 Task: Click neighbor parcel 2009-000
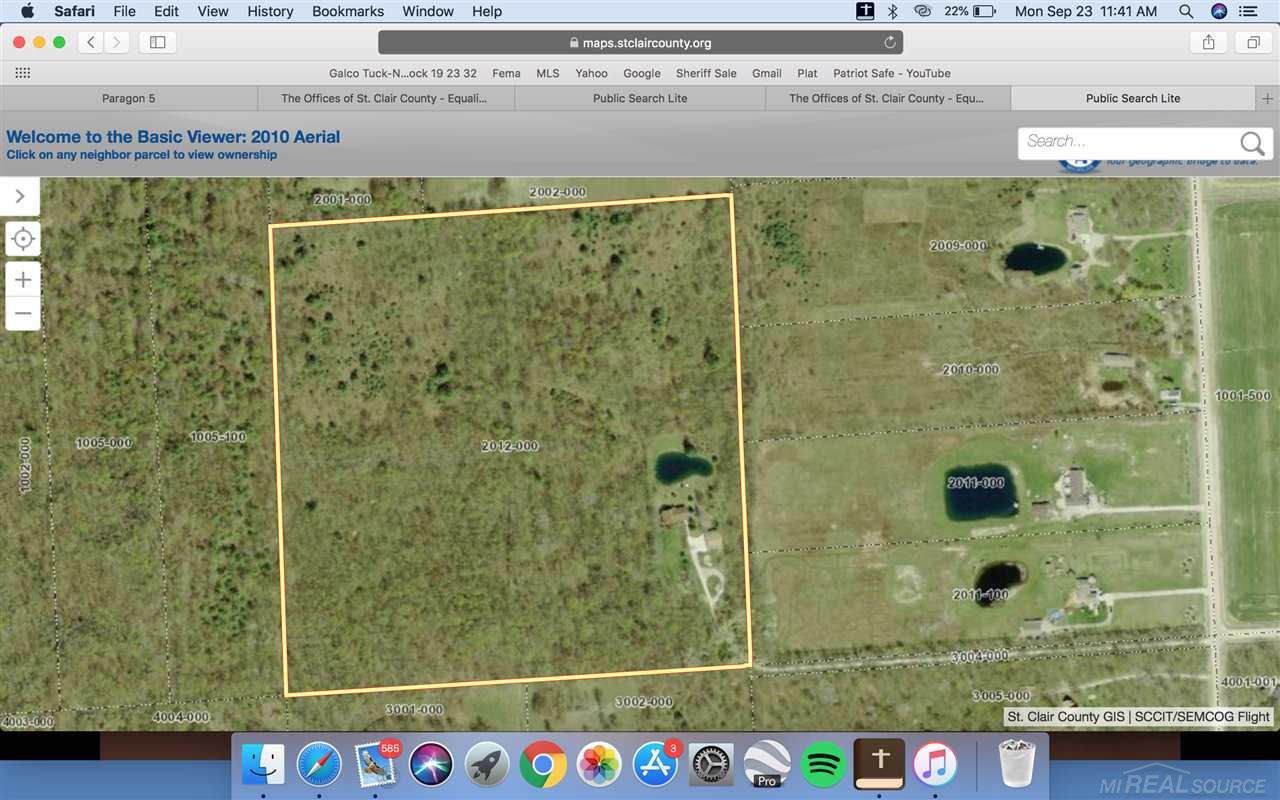[958, 246]
